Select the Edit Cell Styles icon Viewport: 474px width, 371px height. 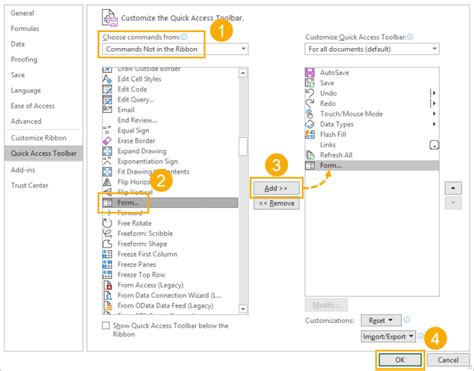point(107,79)
